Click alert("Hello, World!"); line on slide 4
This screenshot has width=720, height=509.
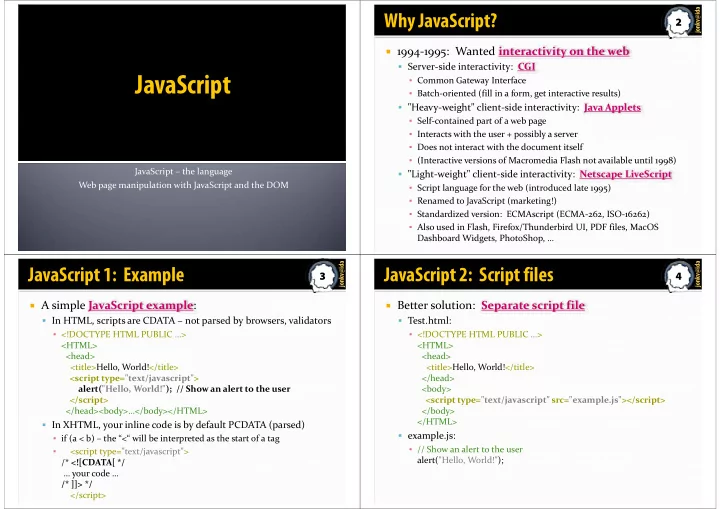[460, 460]
